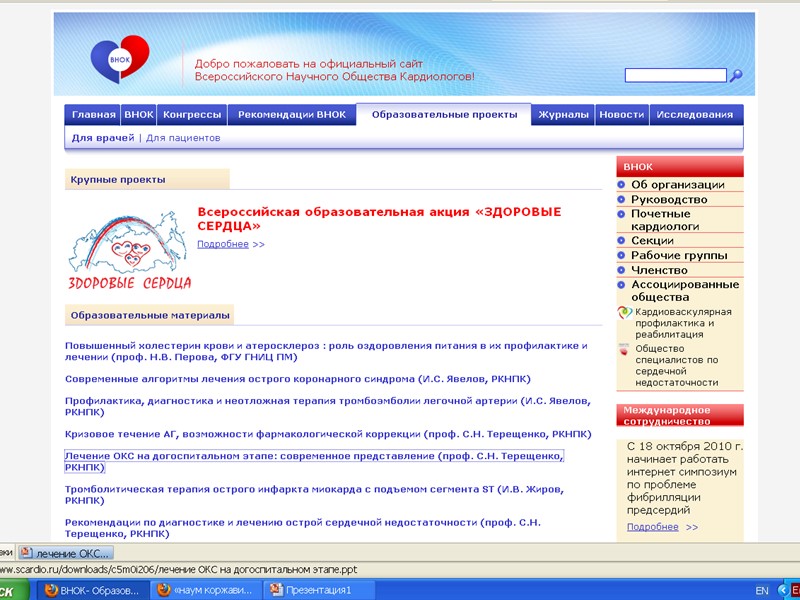Screen dimensions: 800x600
Task: Switch to ВНОК- Образов... Firefox taskbar window
Action: pos(92,590)
